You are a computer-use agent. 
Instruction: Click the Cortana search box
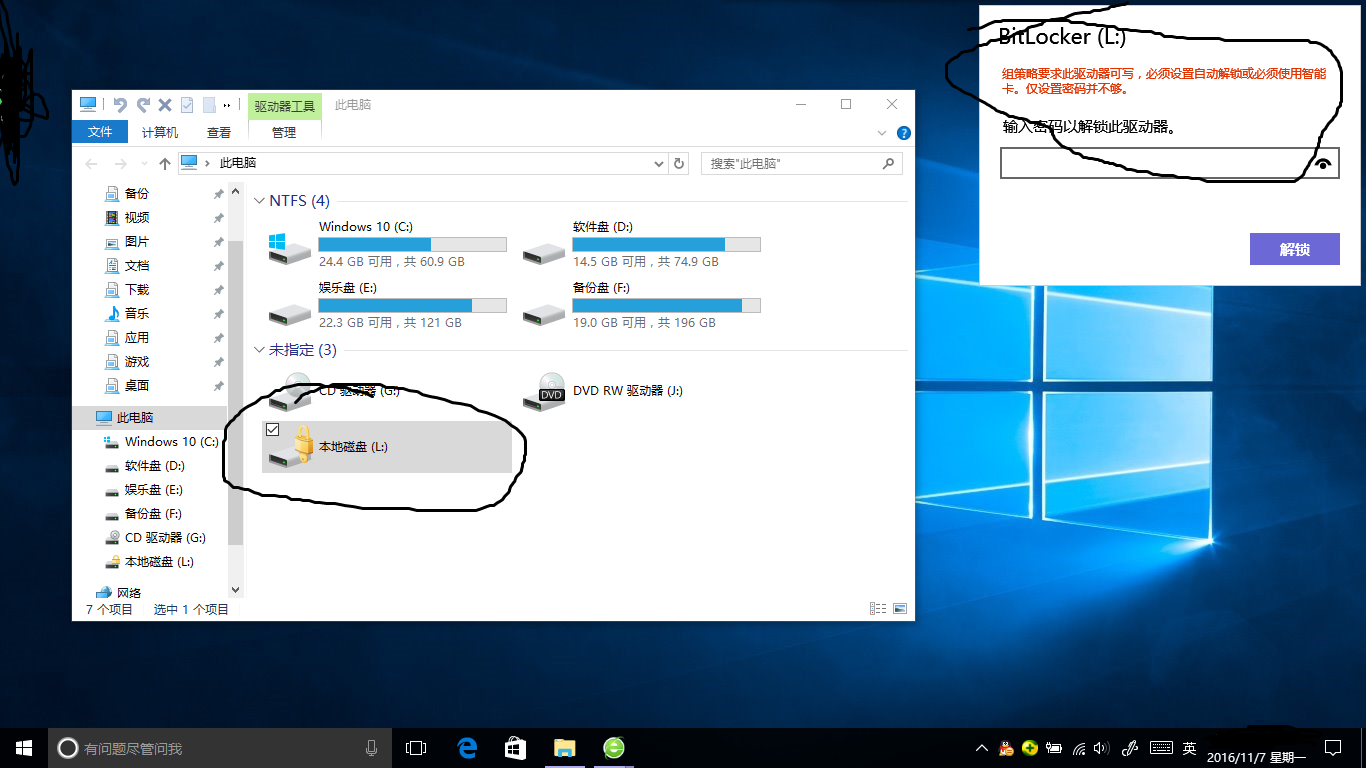tap(219, 748)
